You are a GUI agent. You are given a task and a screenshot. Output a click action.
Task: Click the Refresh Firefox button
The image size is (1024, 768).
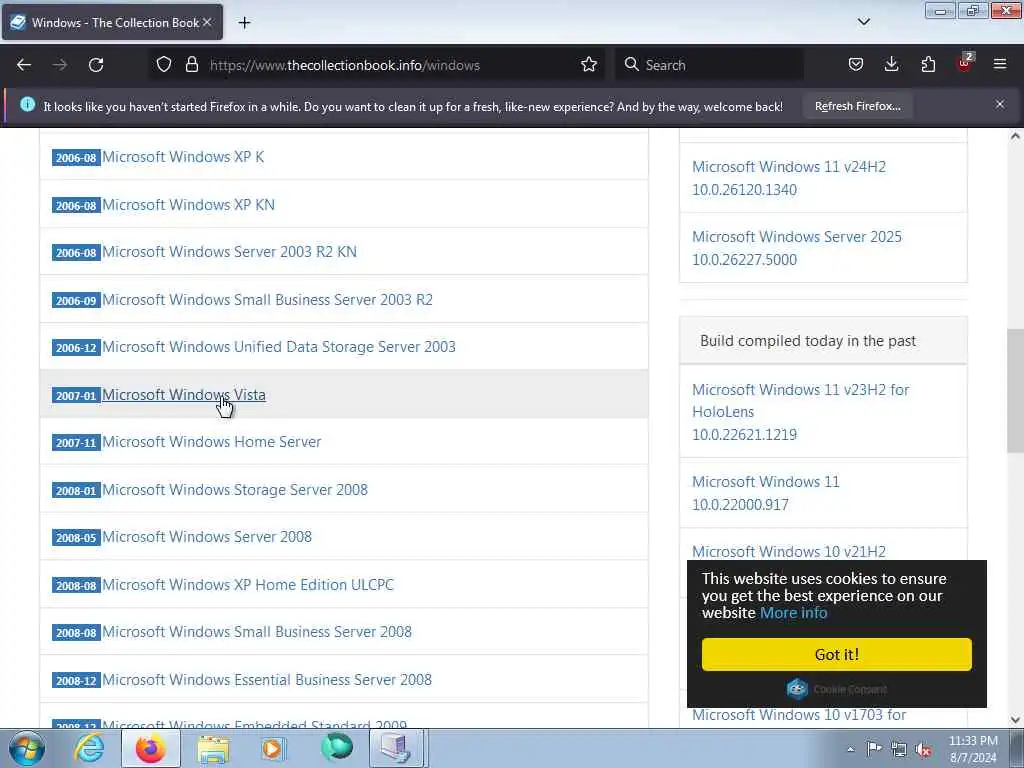coord(857,106)
